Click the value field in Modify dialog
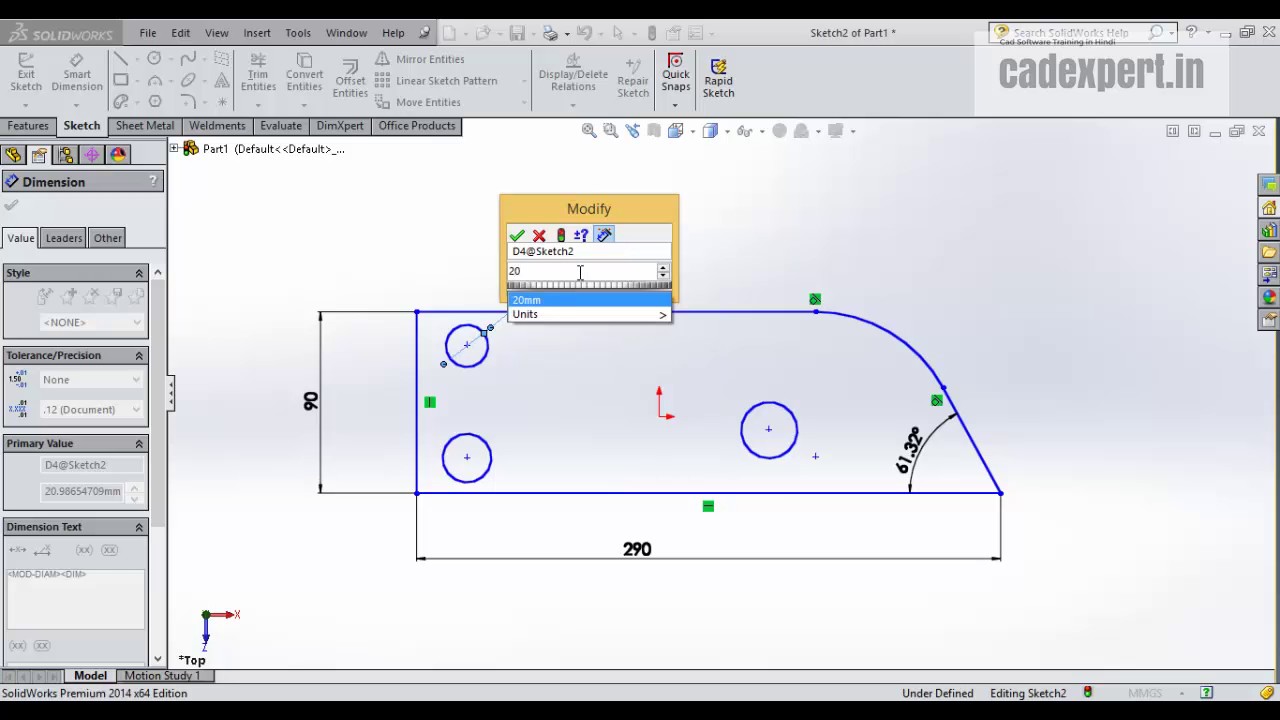Image resolution: width=1280 pixels, height=720 pixels. [x=582, y=271]
